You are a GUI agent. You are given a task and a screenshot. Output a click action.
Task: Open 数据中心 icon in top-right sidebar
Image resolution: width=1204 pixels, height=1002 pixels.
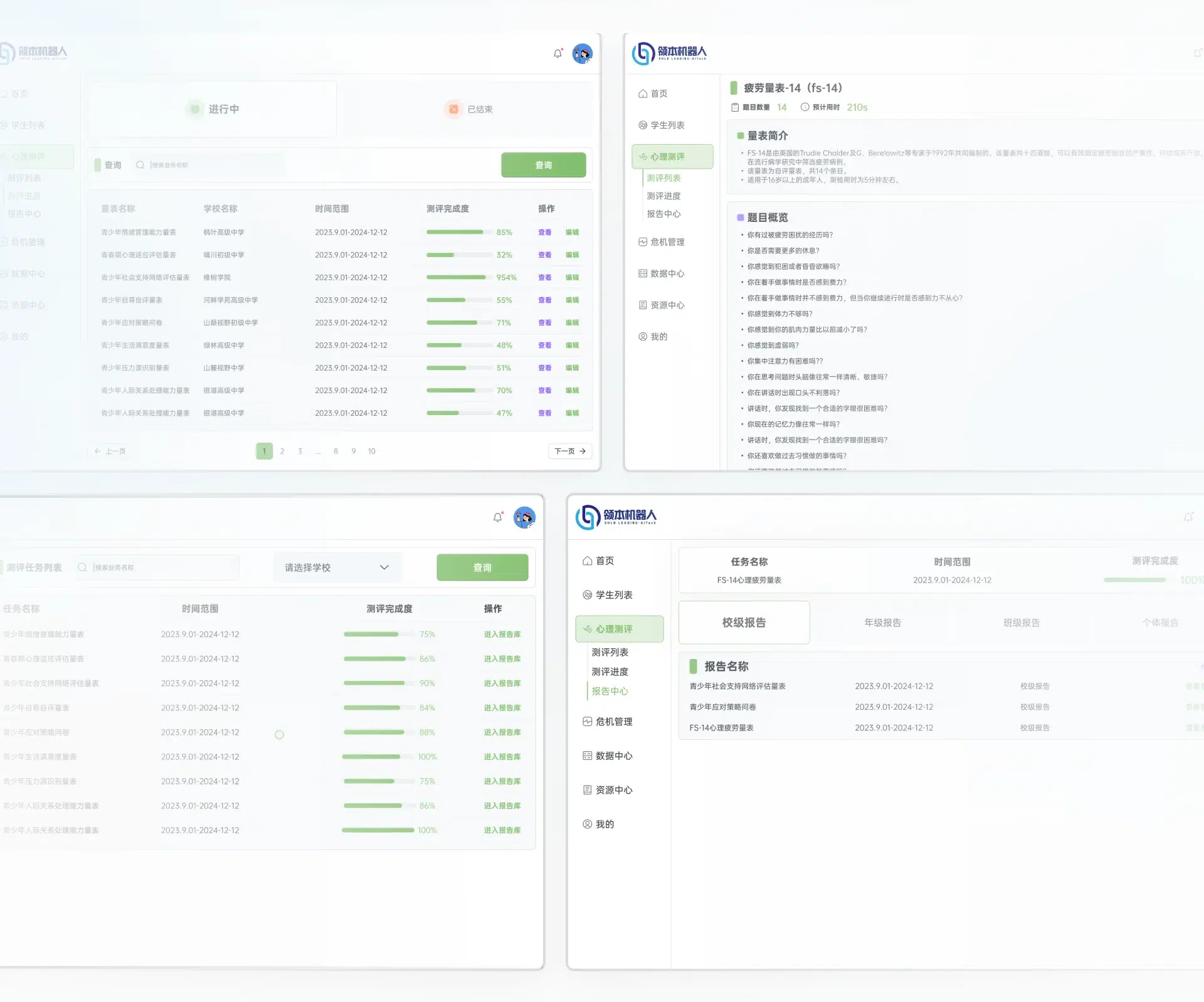tap(643, 273)
